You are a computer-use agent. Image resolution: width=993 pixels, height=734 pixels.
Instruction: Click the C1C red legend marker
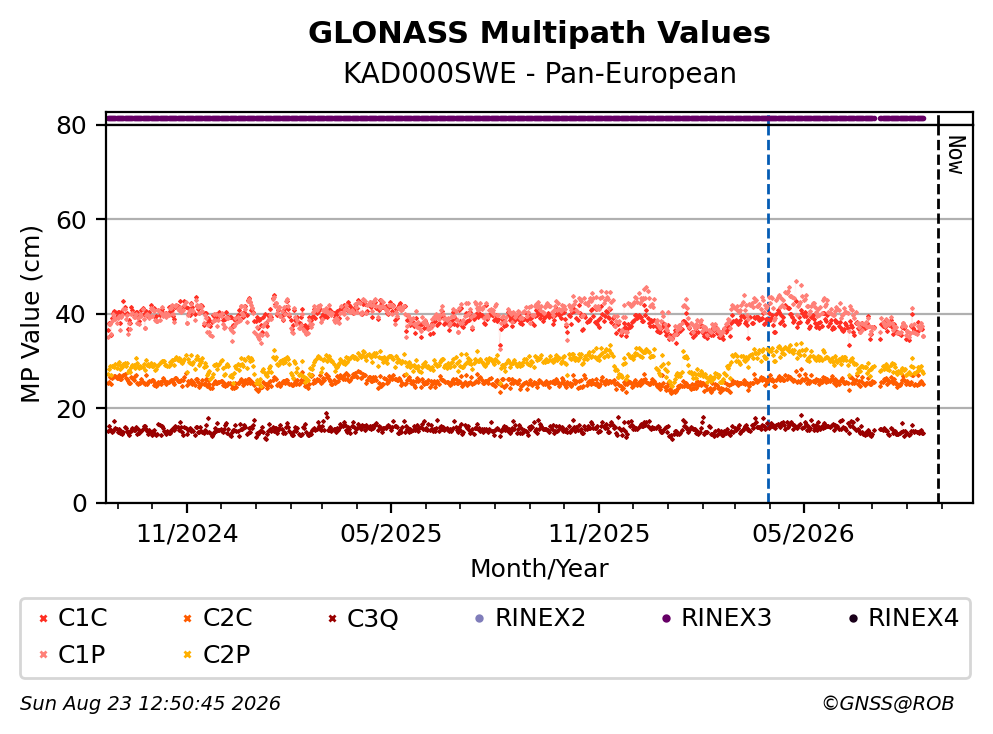click(43, 619)
